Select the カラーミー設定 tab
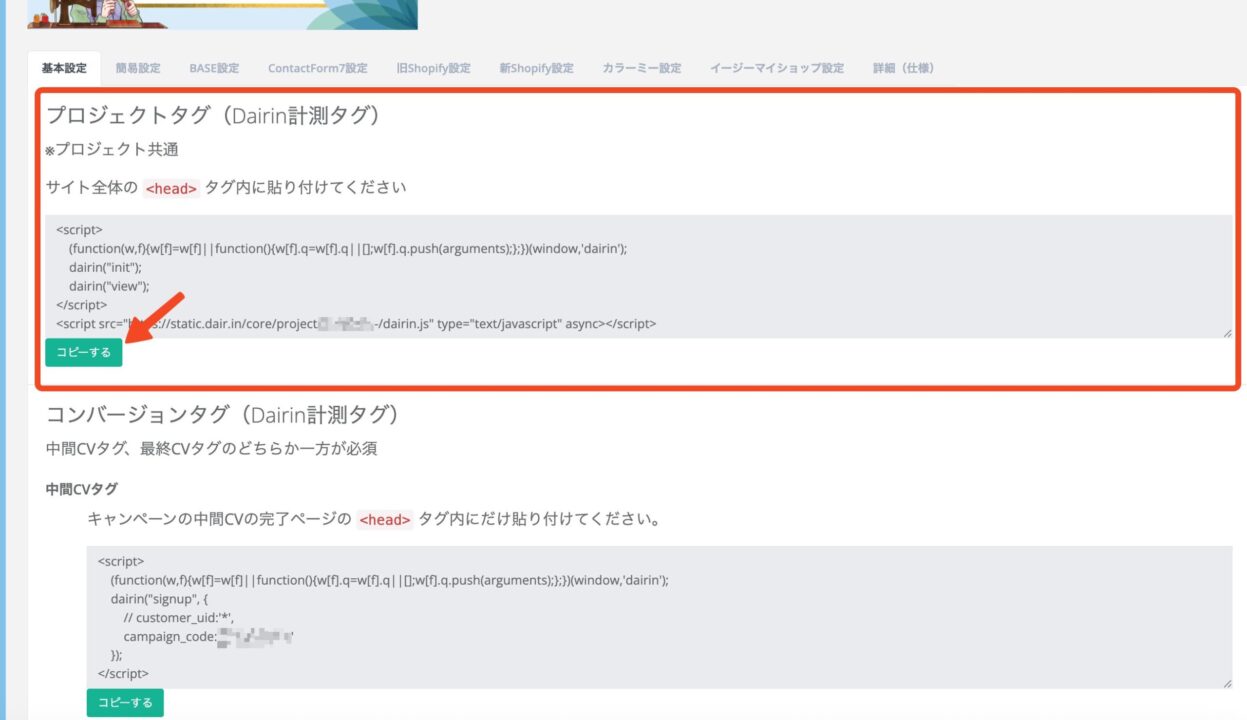Image resolution: width=1247 pixels, height=720 pixels. click(x=641, y=68)
